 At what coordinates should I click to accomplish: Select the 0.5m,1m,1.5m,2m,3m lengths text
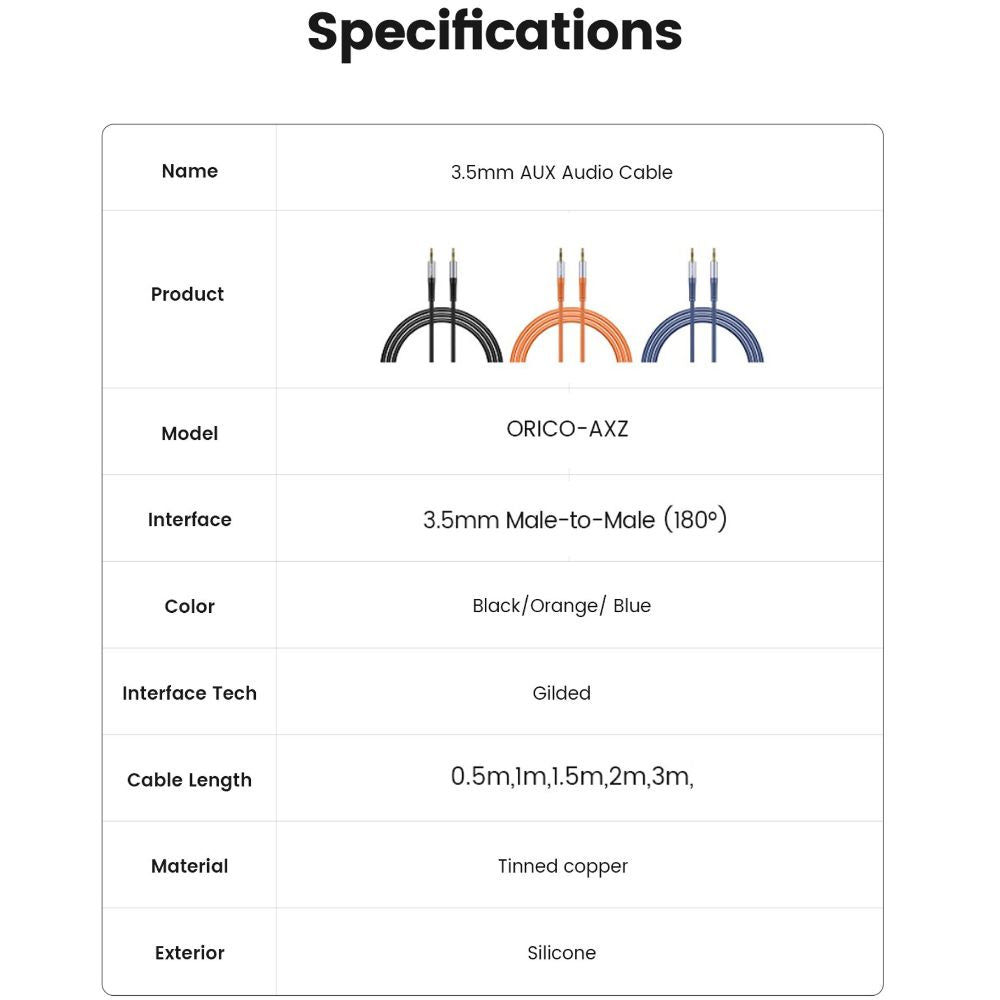(x=572, y=777)
